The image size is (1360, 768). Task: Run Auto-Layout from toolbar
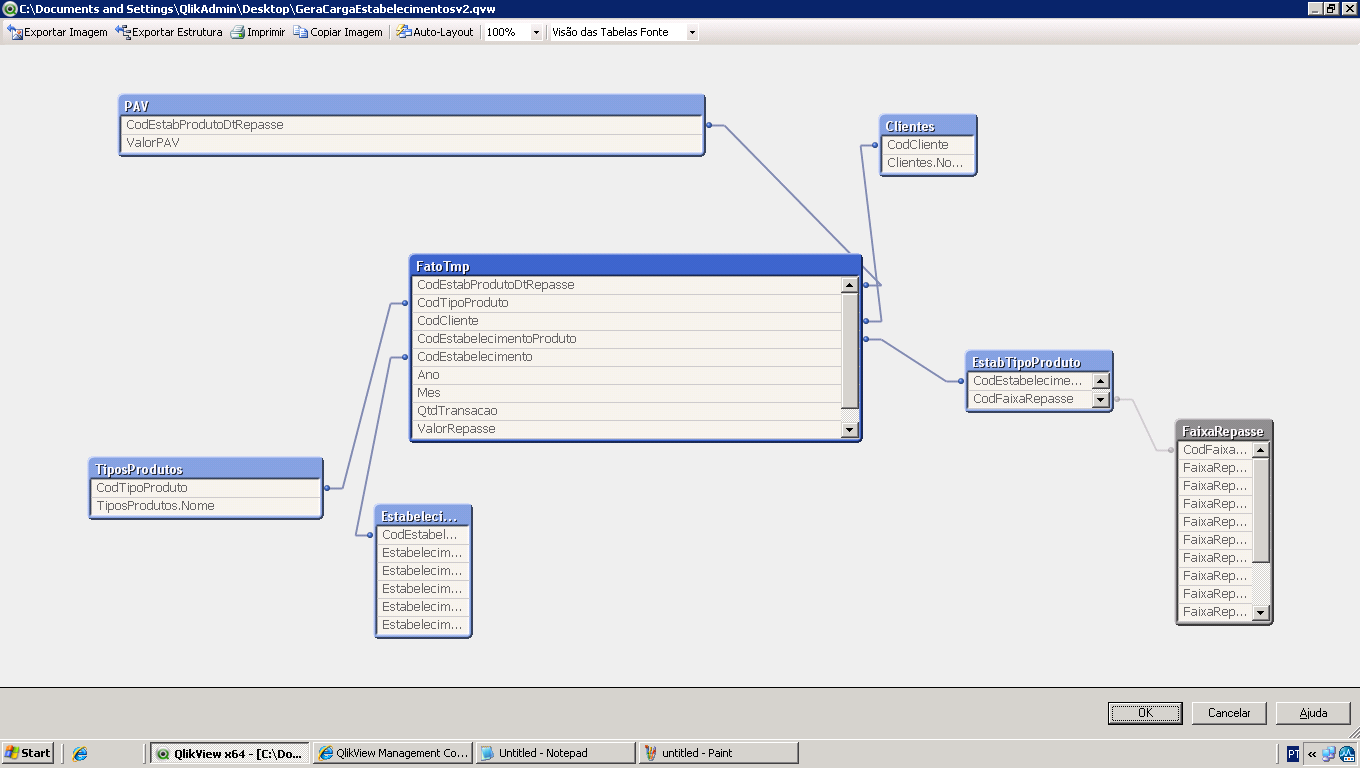(435, 32)
